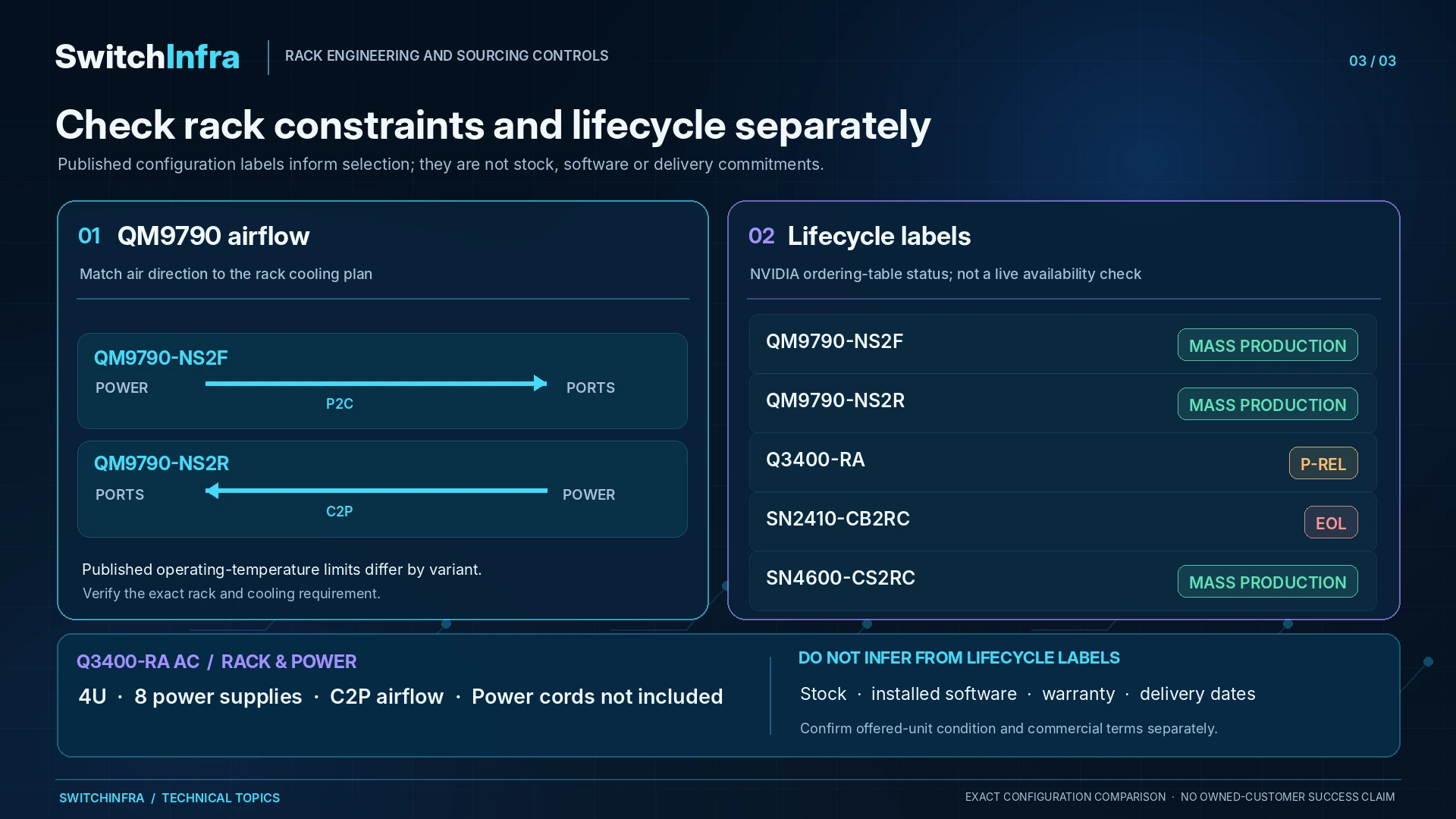
Task: Click the EOL badge for SN2410-CB2RC
Action: [1331, 522]
